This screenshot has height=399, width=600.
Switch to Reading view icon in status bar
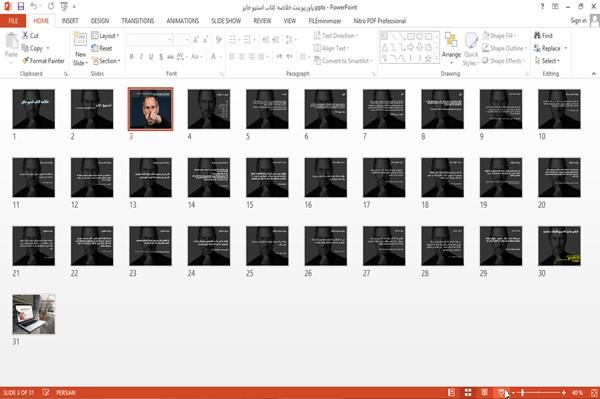[x=484, y=392]
